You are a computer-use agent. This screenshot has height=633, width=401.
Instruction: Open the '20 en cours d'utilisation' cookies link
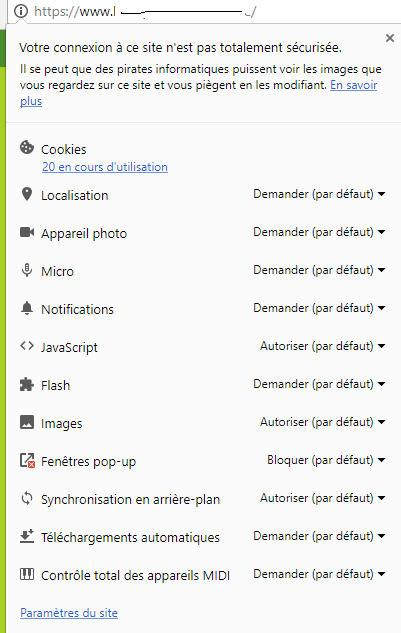pyautogui.click(x=105, y=167)
